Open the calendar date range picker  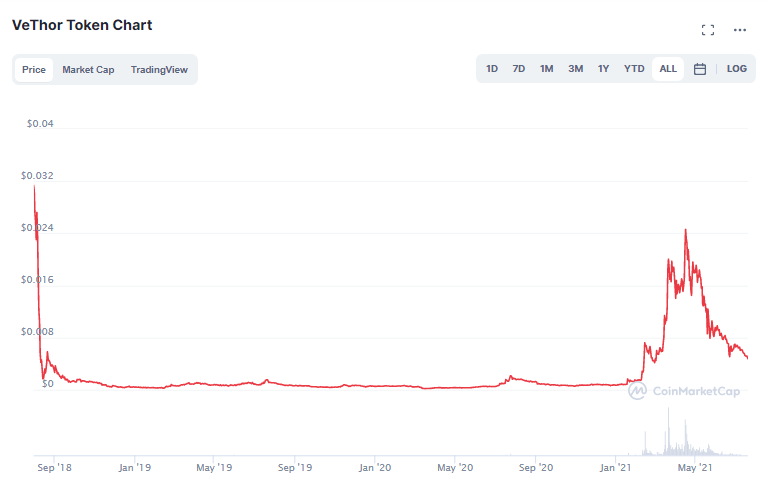(700, 69)
